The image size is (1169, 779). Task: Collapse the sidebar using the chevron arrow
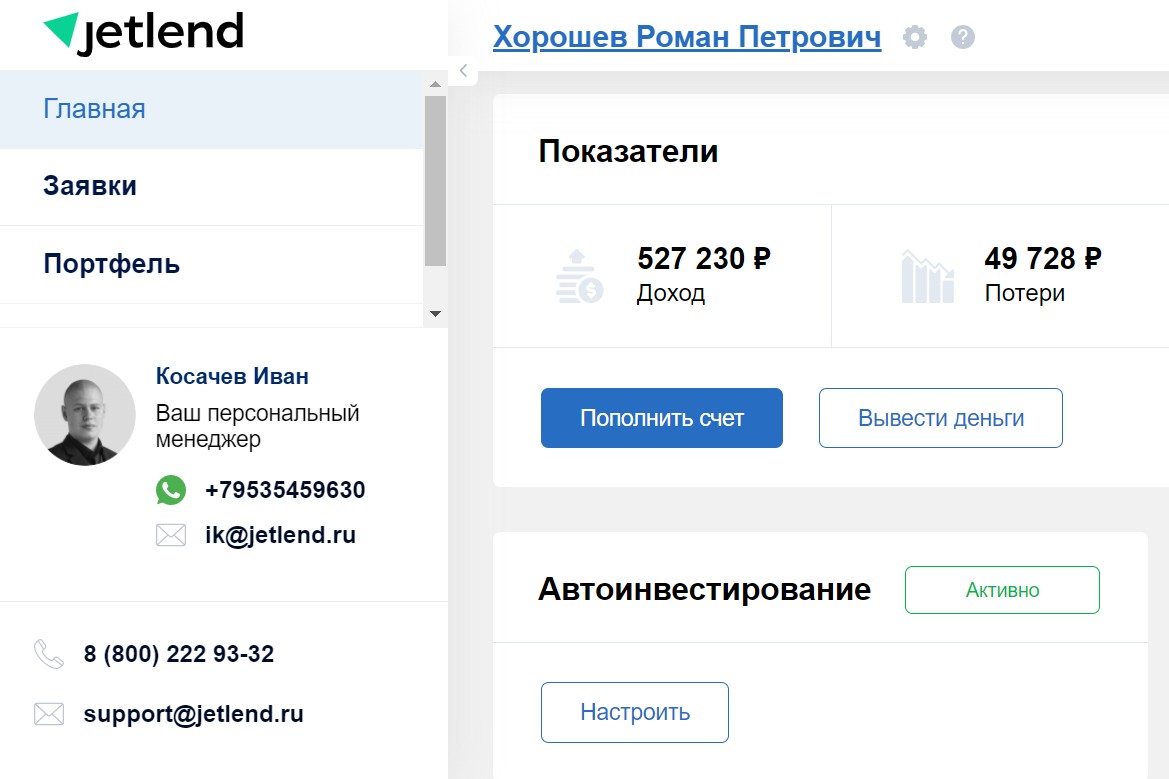pos(463,70)
